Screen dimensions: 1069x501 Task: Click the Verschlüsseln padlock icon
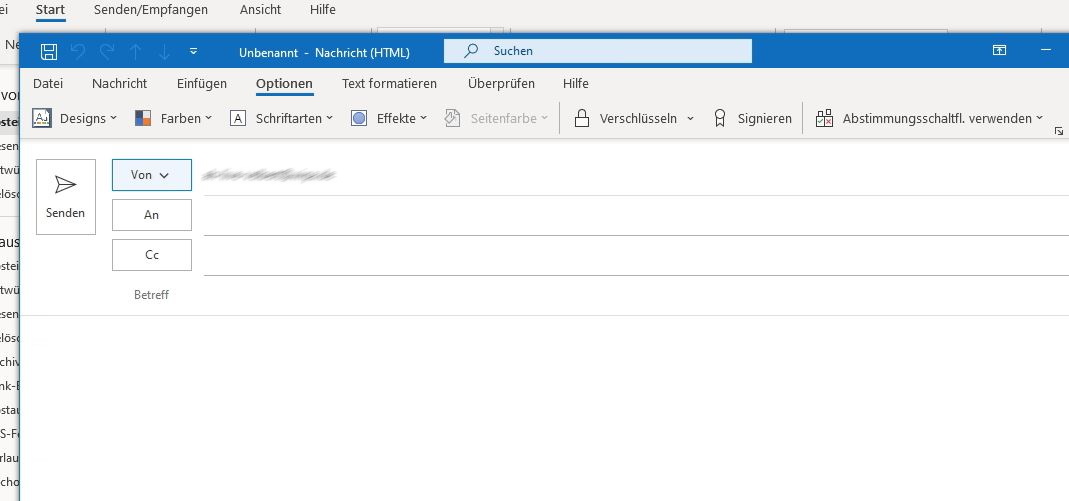click(x=581, y=118)
